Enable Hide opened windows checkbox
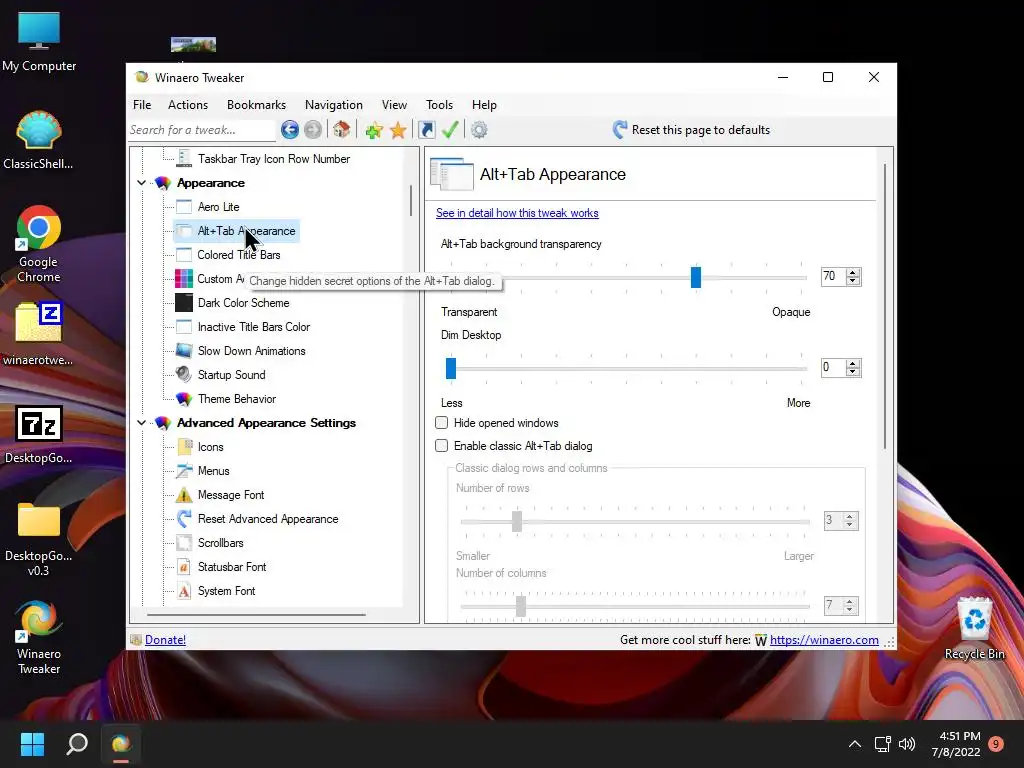This screenshot has width=1024, height=768. pos(441,423)
